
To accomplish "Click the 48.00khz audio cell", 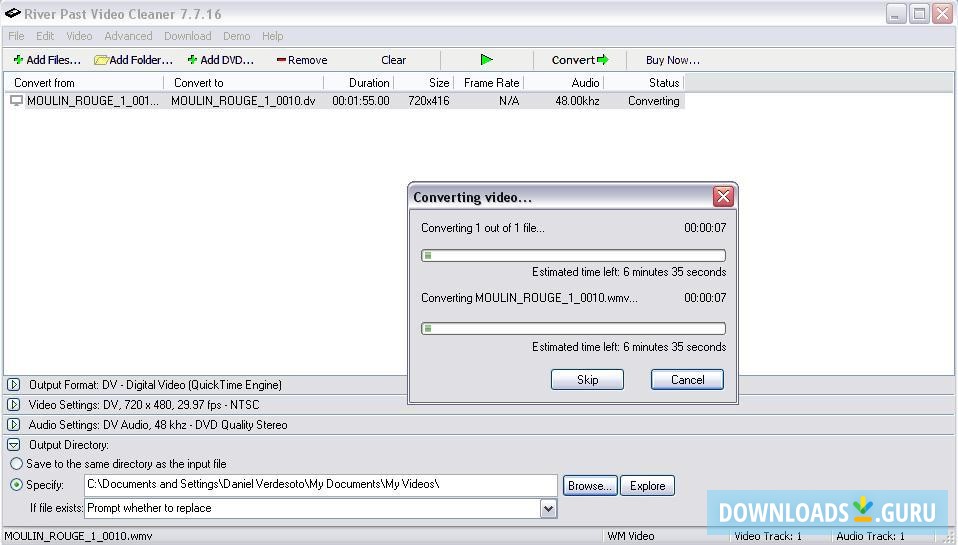I will [577, 101].
